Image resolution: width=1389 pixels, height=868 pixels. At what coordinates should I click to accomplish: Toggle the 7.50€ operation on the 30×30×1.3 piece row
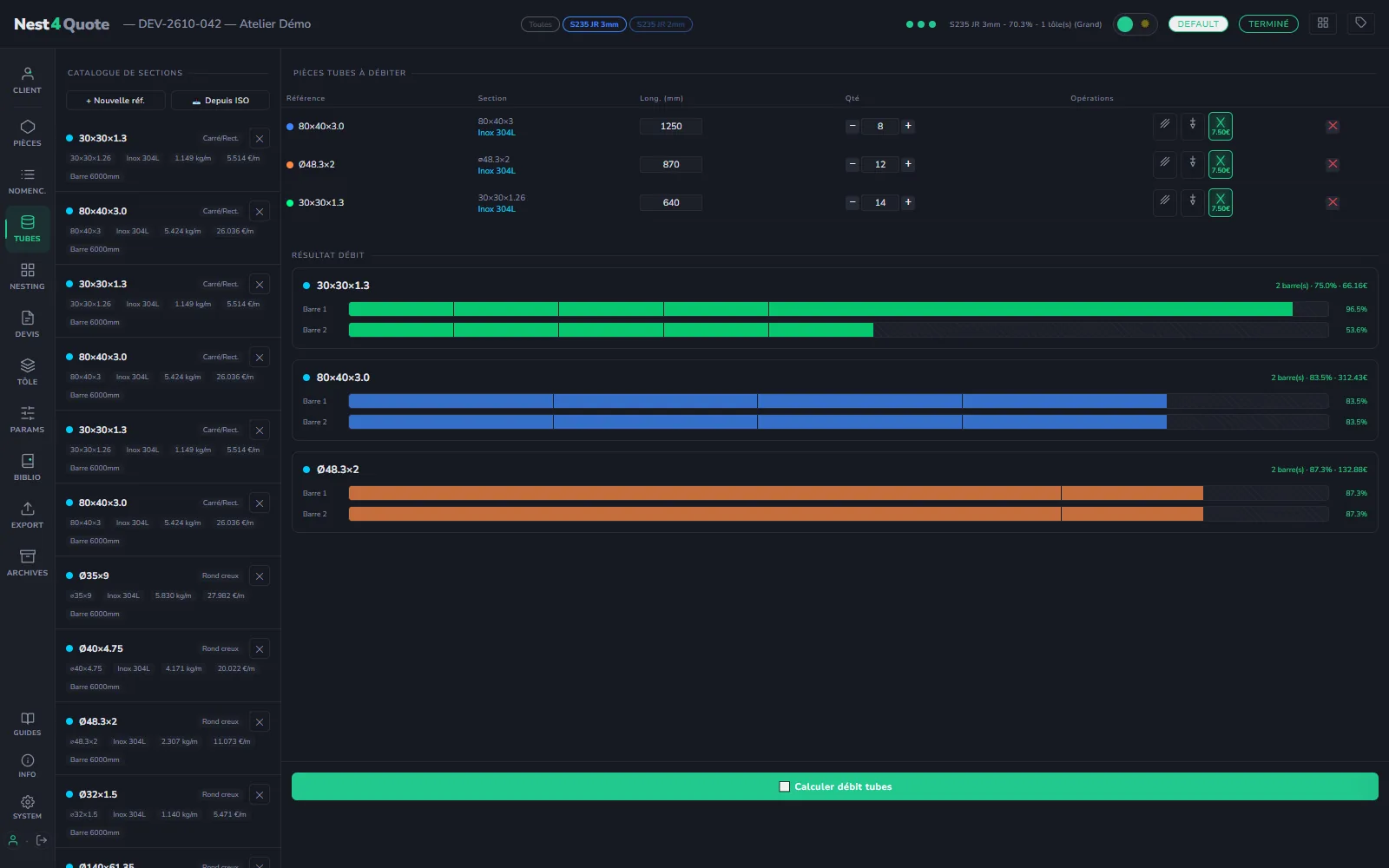(x=1221, y=202)
